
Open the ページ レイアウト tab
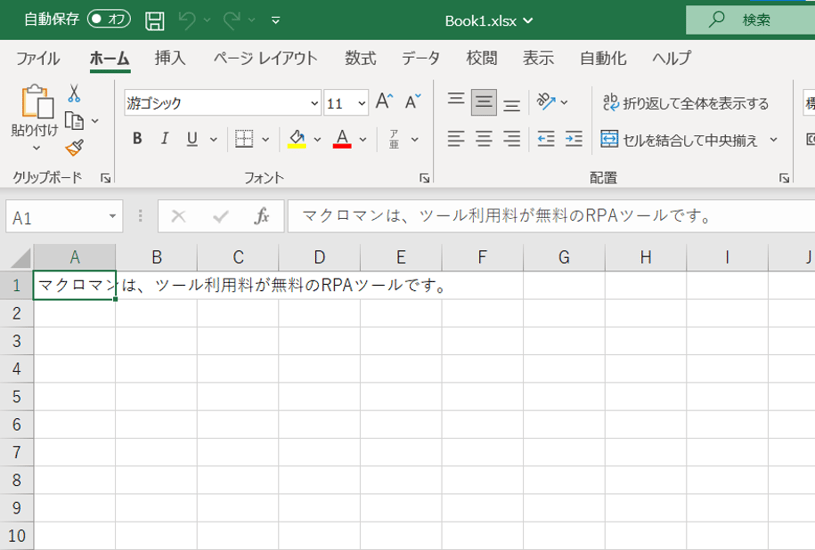tap(265, 58)
